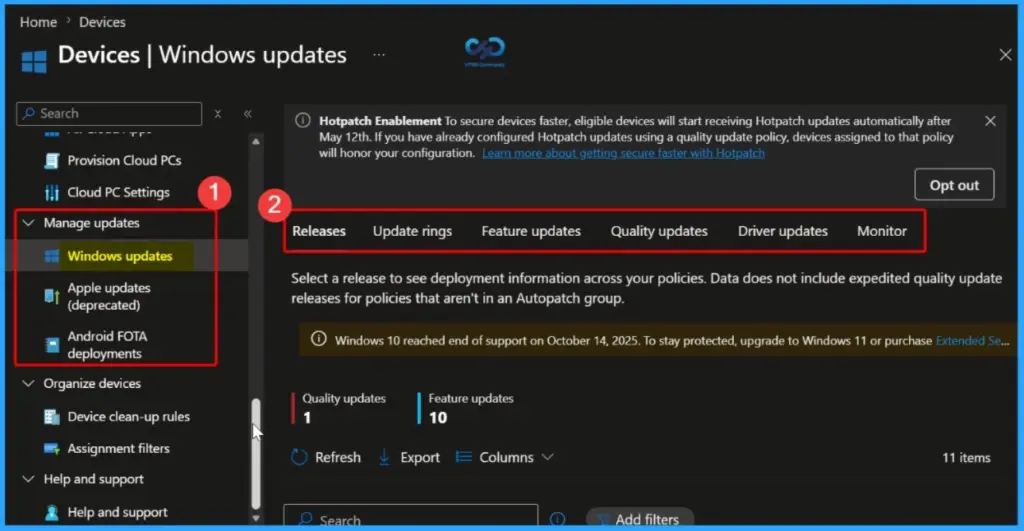Open the Quality updates tab

[x=659, y=231]
